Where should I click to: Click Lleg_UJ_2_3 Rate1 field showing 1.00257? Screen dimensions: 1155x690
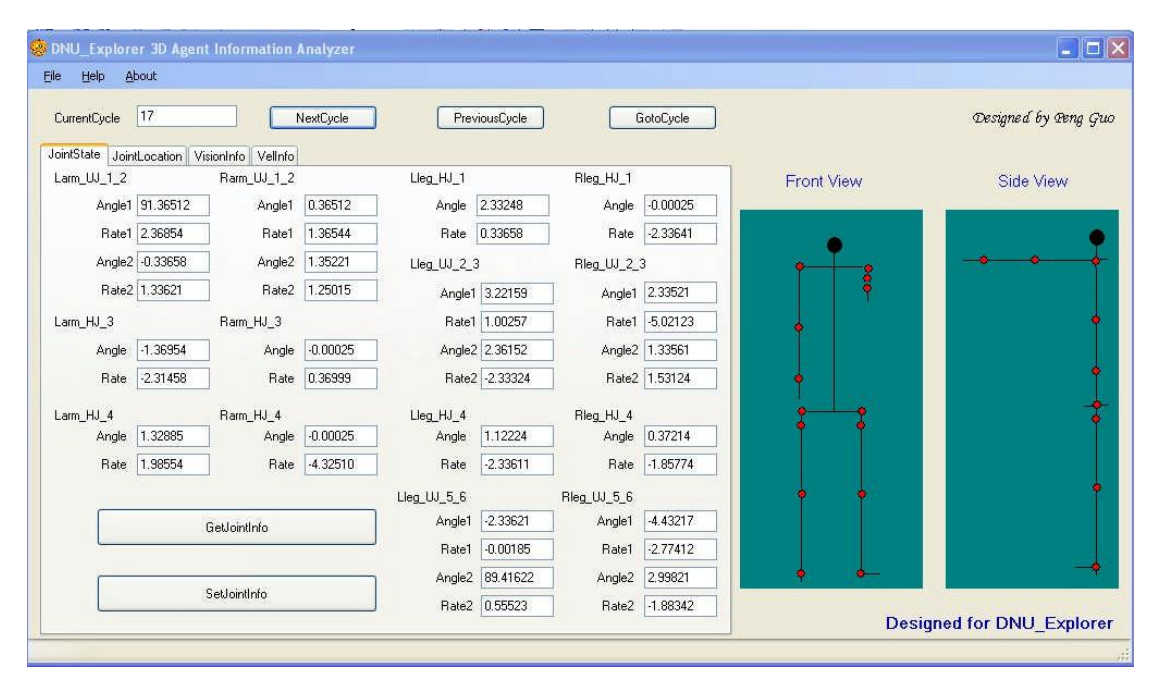click(517, 322)
